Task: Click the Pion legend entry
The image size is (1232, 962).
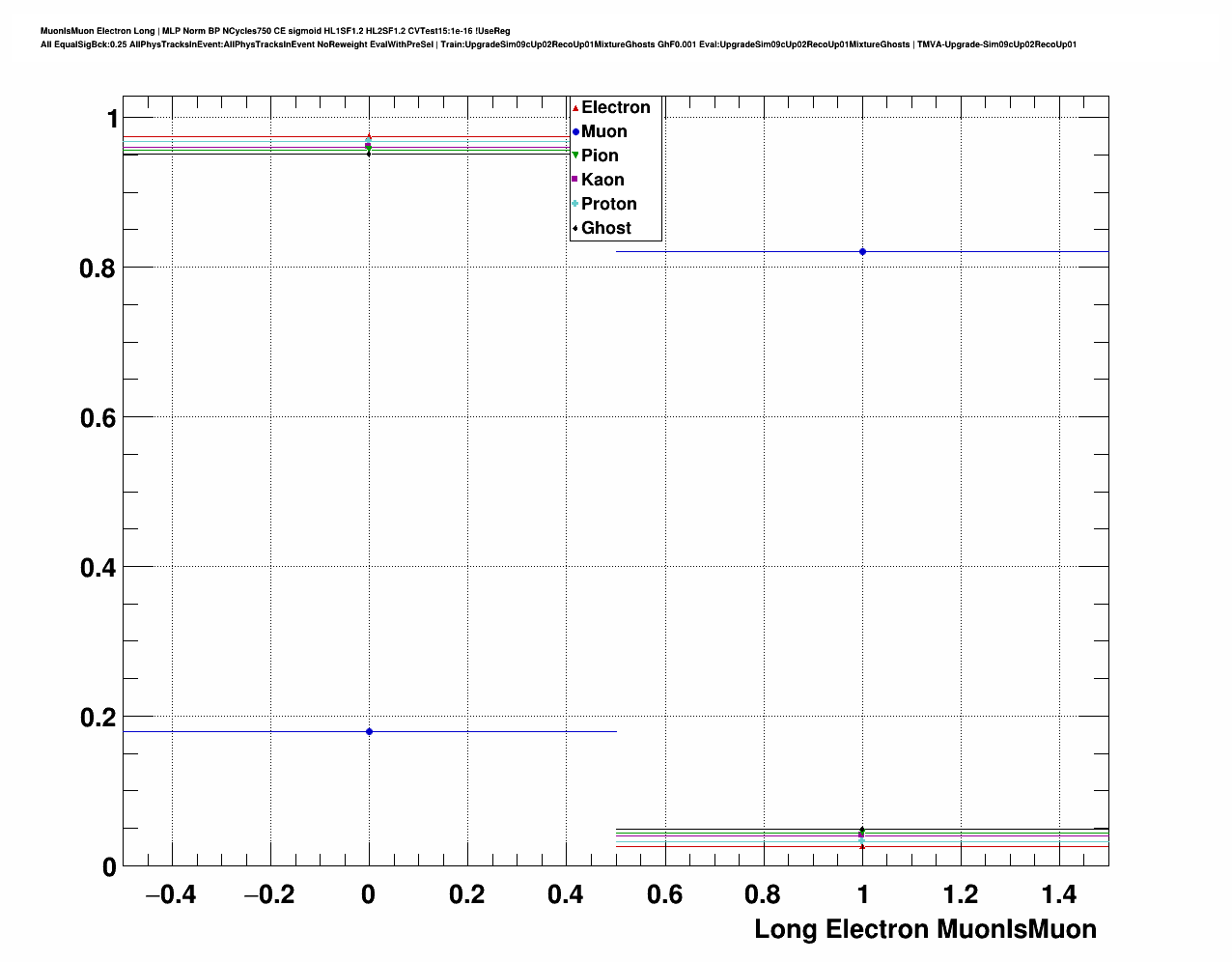Action: click(x=596, y=156)
